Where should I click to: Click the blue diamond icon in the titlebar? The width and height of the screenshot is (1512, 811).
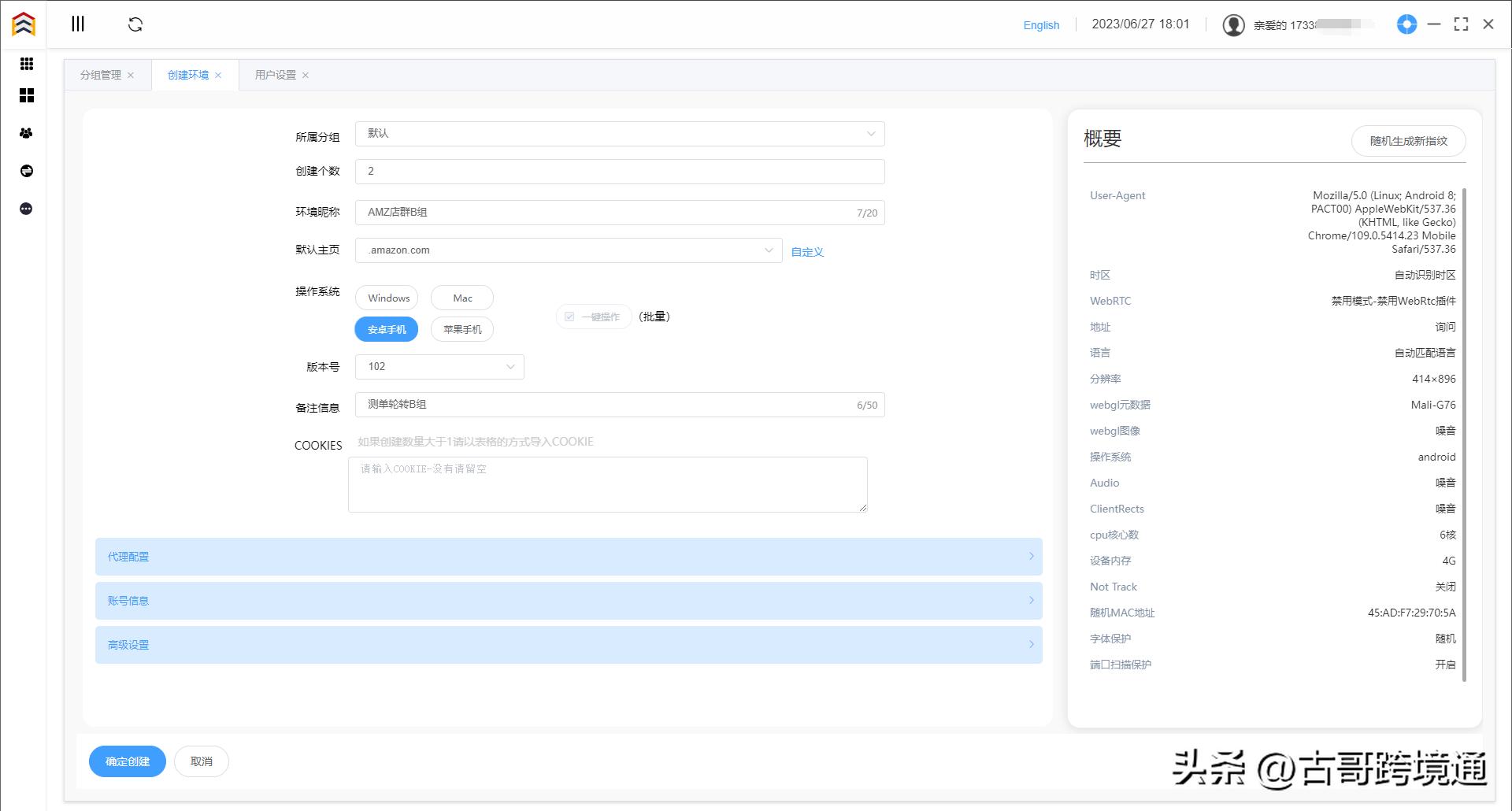pos(1406,24)
